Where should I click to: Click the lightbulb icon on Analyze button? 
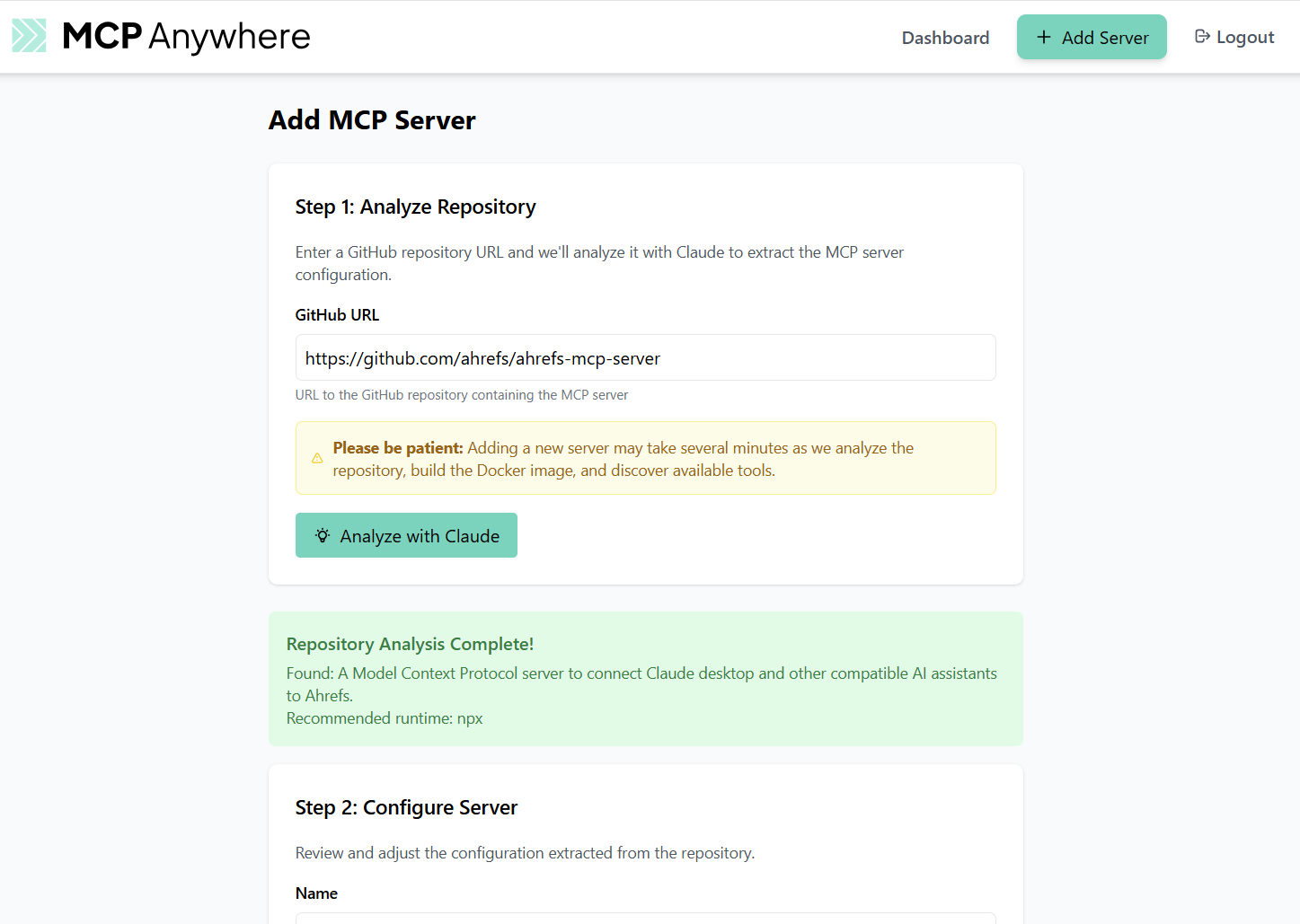click(x=323, y=535)
